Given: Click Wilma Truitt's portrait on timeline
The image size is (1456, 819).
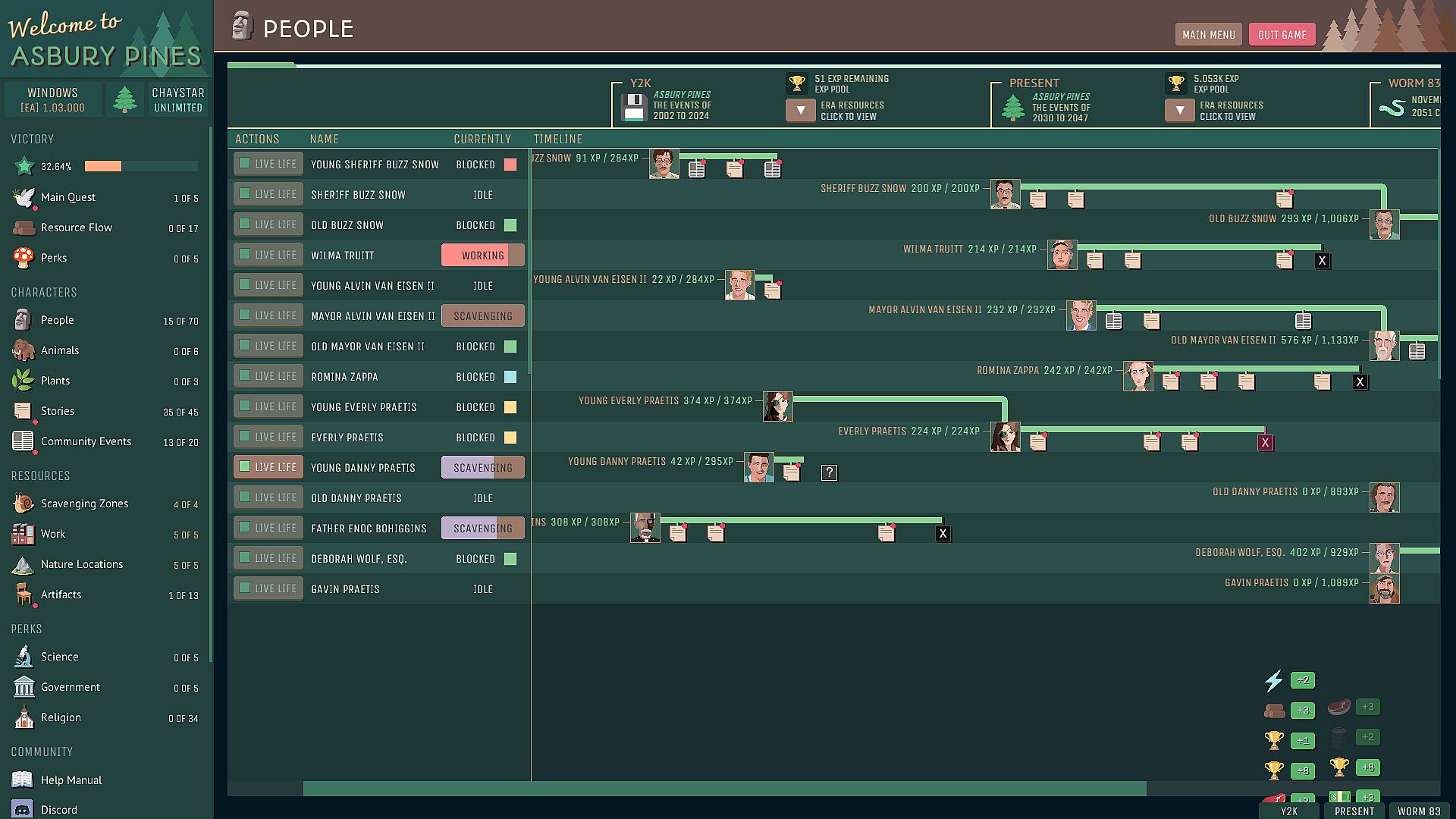Looking at the screenshot, I should 1062,255.
